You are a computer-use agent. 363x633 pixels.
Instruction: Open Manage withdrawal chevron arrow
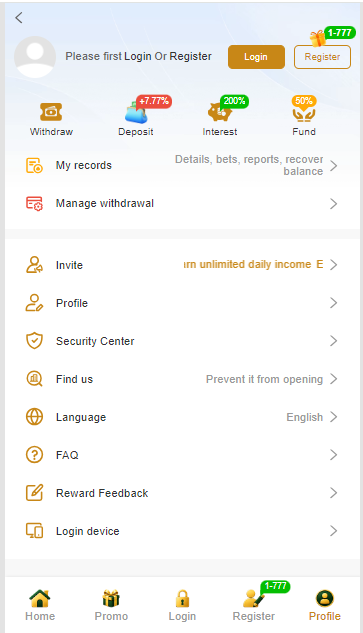334,203
